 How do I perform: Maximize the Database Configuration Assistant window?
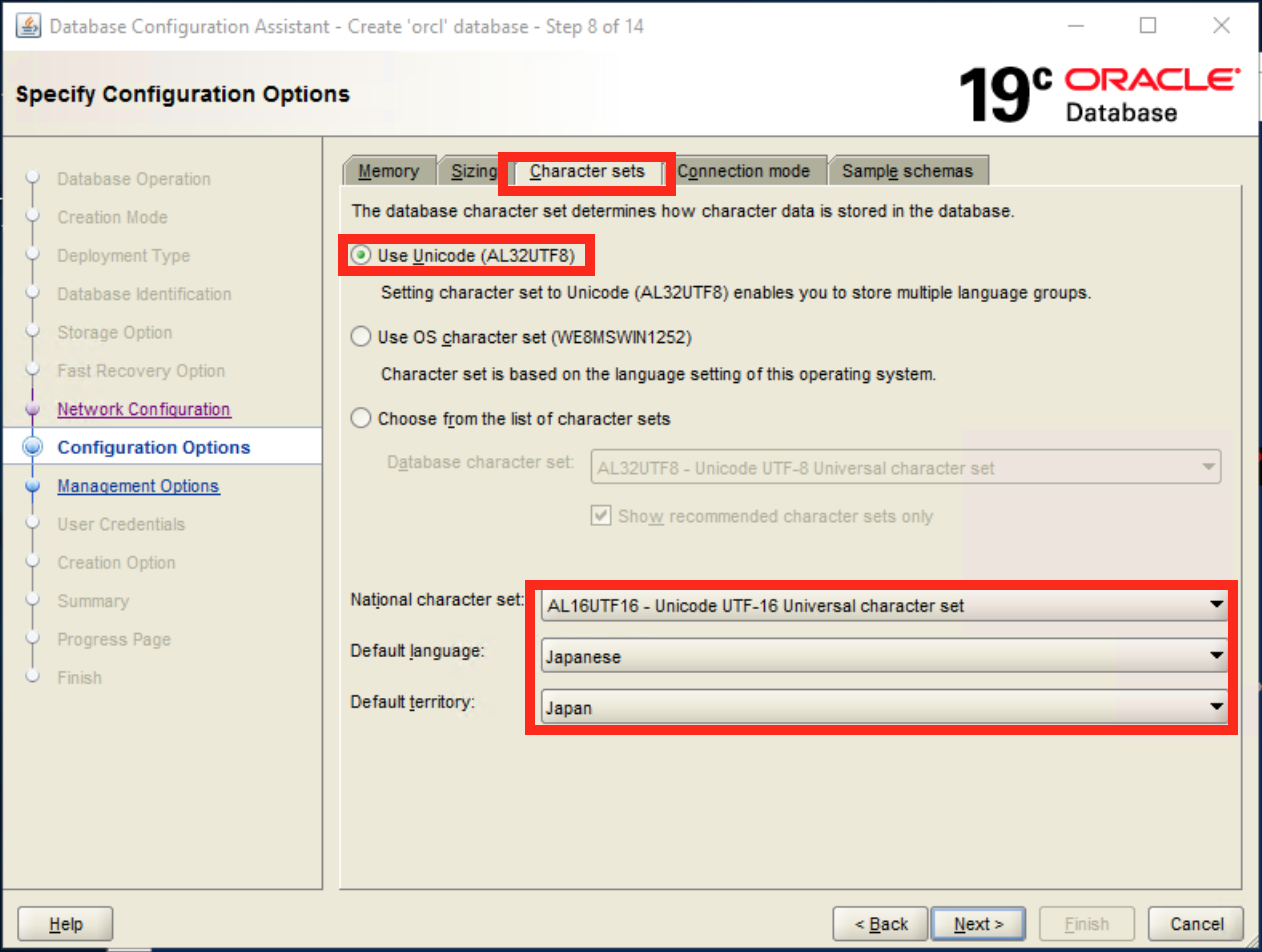(x=1148, y=26)
